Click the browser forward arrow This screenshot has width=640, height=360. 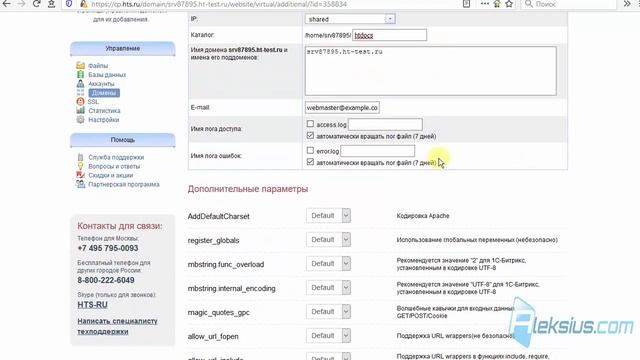21,4
